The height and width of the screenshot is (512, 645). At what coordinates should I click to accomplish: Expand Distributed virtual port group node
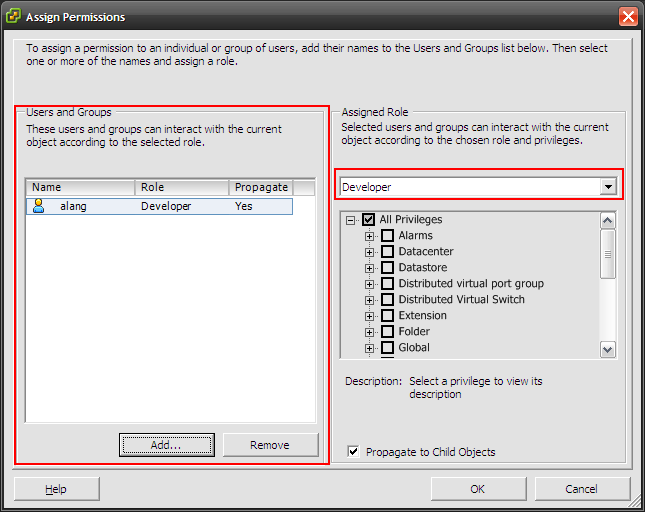(369, 285)
